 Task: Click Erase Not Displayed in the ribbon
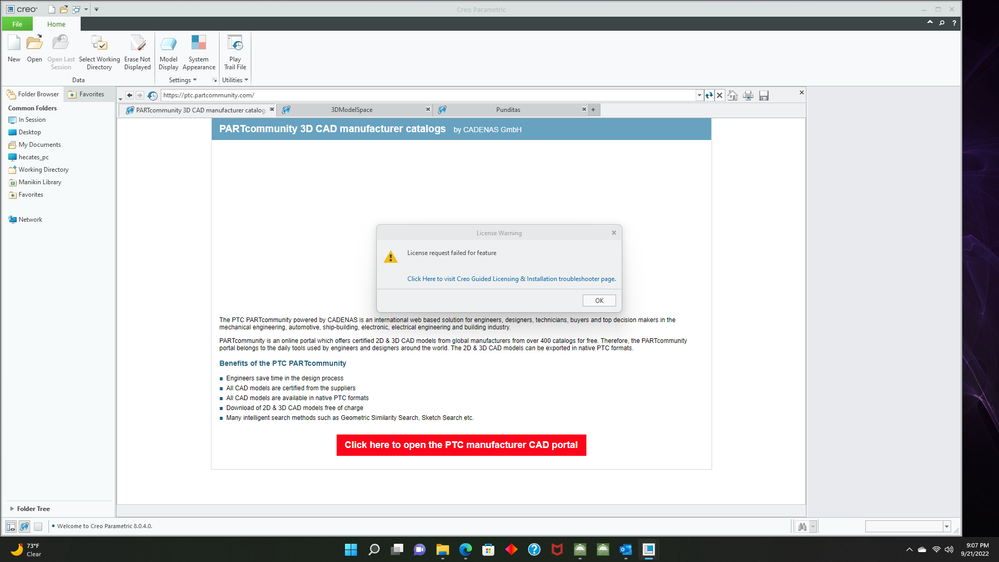(137, 52)
